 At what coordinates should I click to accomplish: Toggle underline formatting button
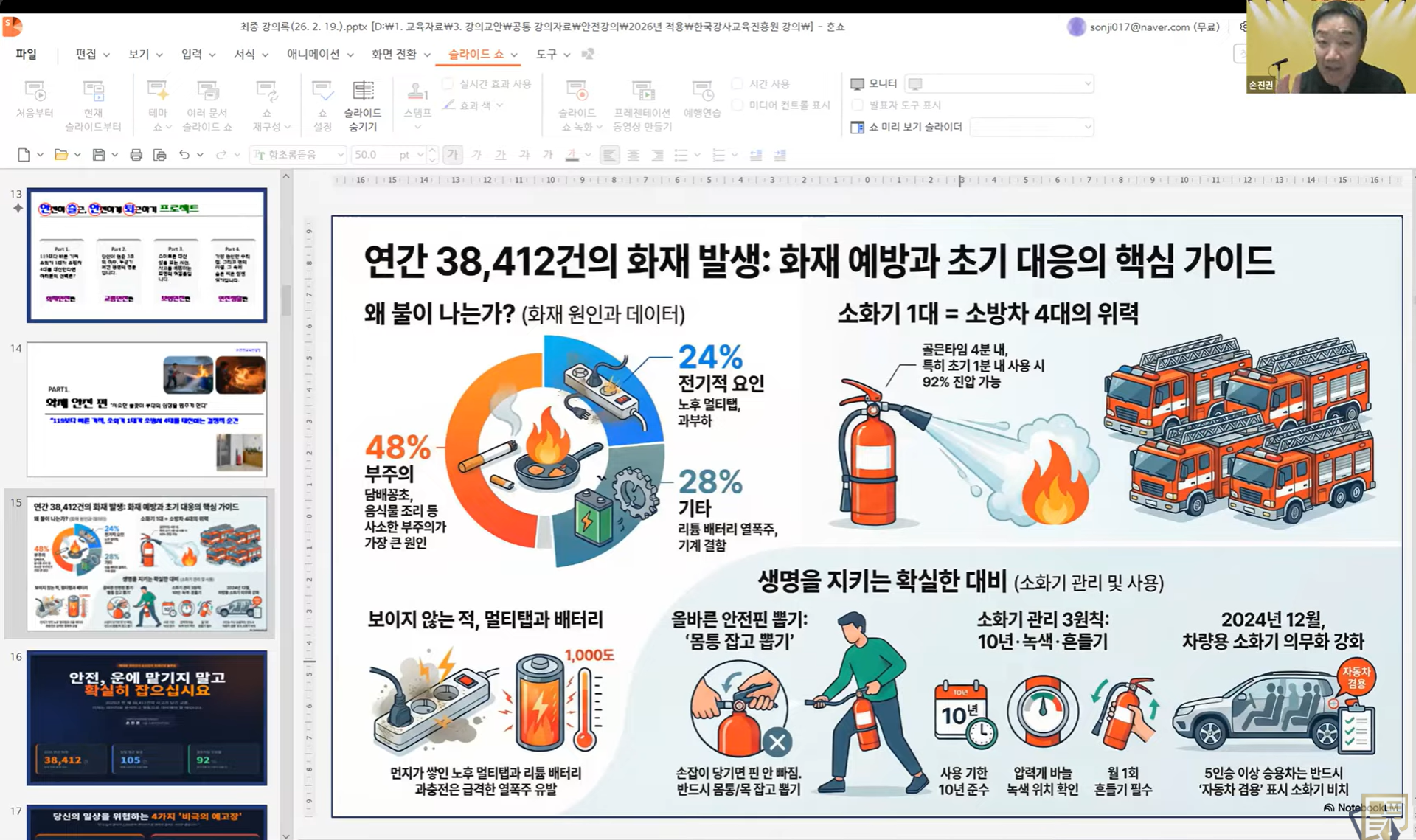[500, 155]
